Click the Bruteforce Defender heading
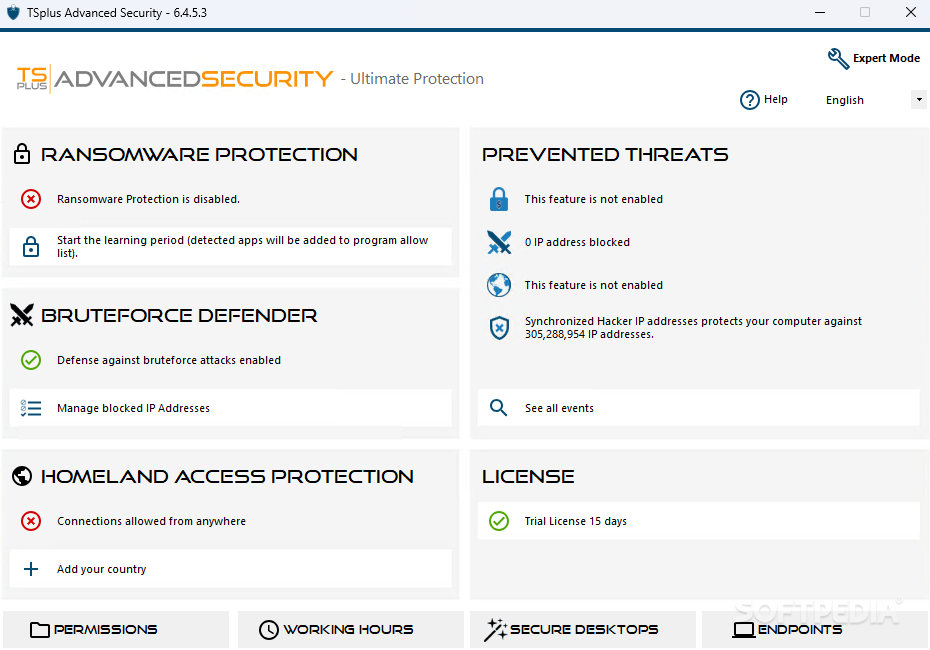 [x=179, y=316]
